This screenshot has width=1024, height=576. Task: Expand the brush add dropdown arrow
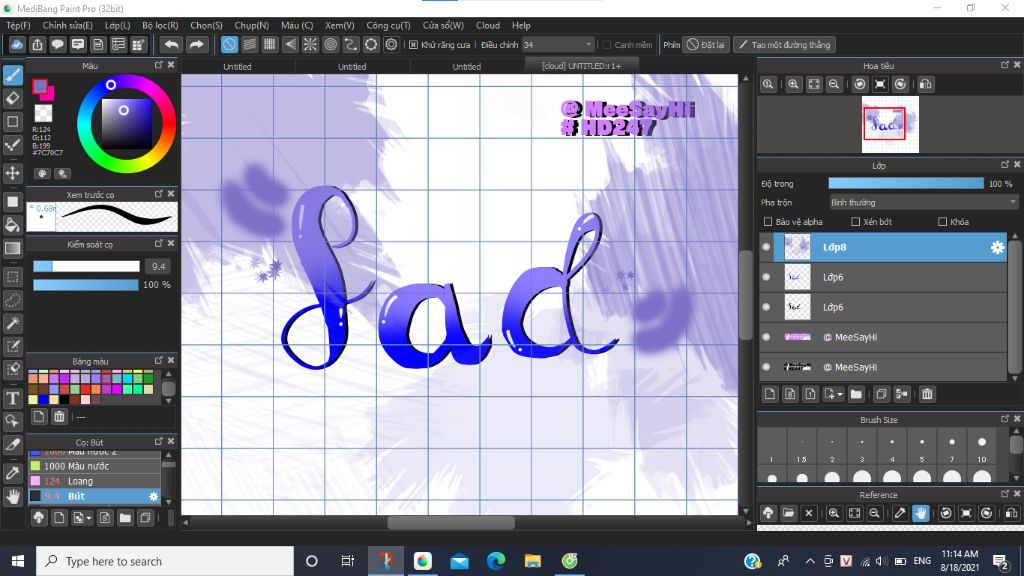(x=89, y=519)
